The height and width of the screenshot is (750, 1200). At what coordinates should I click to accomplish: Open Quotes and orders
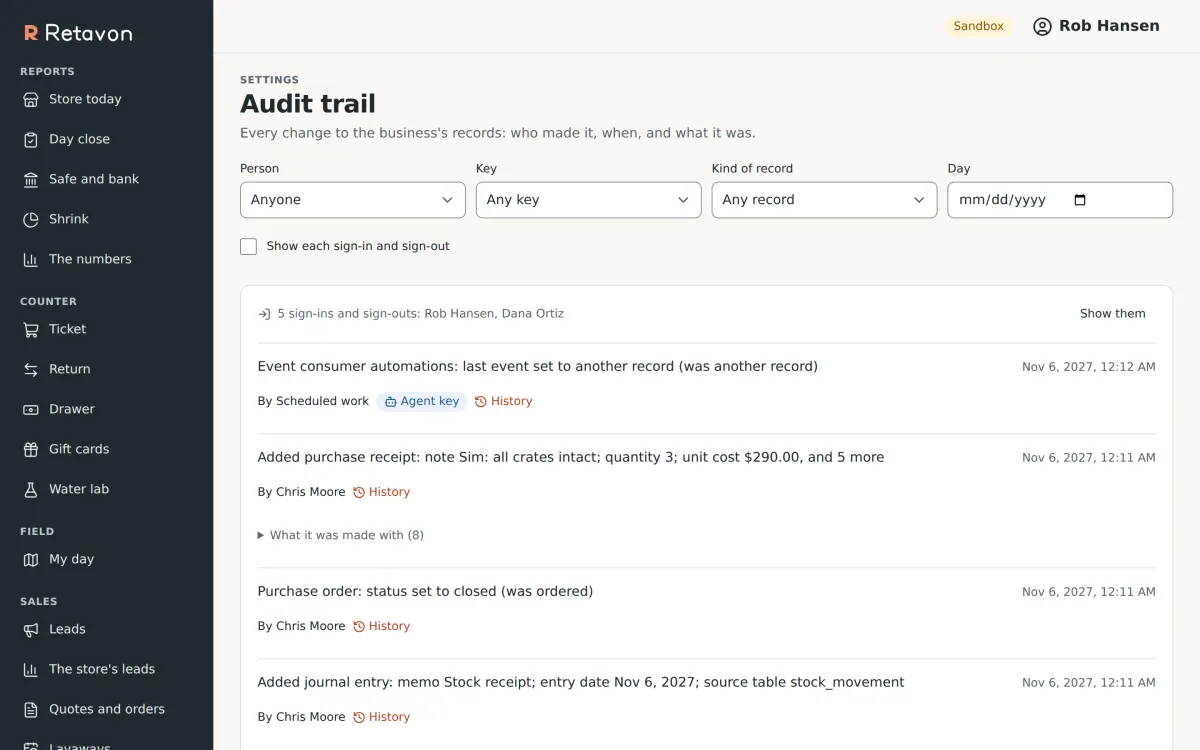pyautogui.click(x=106, y=709)
